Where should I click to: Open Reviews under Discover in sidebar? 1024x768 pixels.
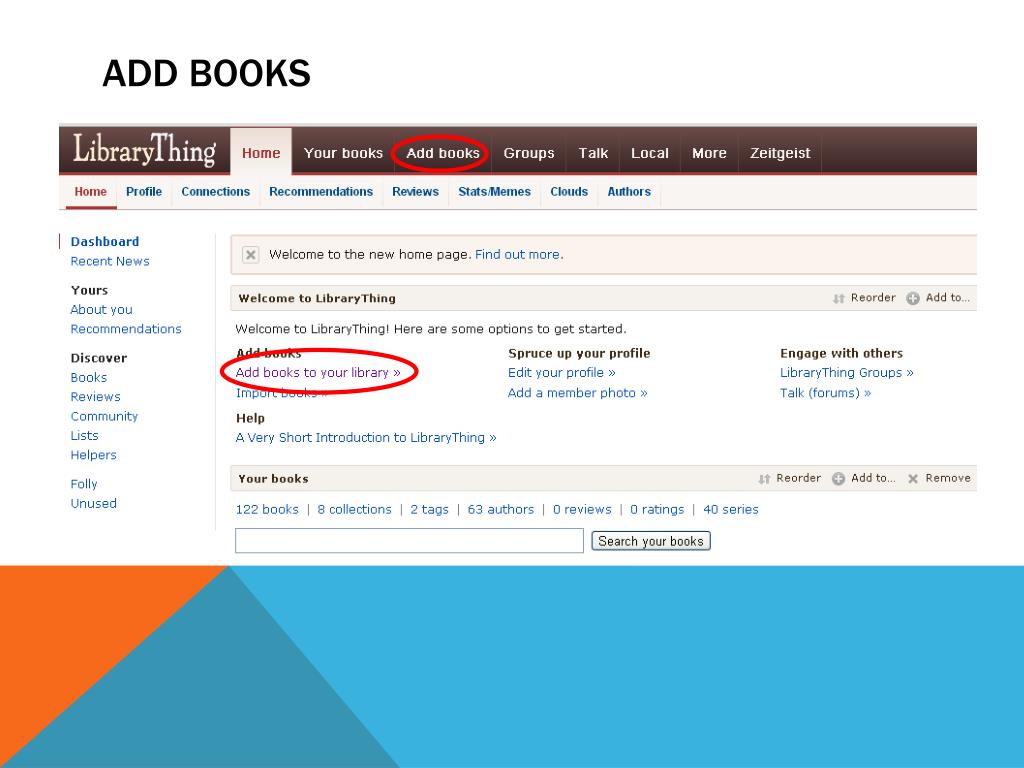point(95,397)
